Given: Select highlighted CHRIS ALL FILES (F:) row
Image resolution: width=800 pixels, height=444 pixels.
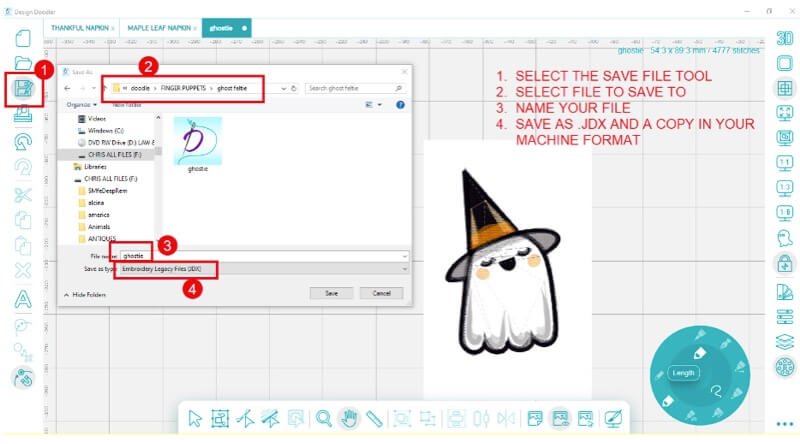Looking at the screenshot, I should [106, 155].
